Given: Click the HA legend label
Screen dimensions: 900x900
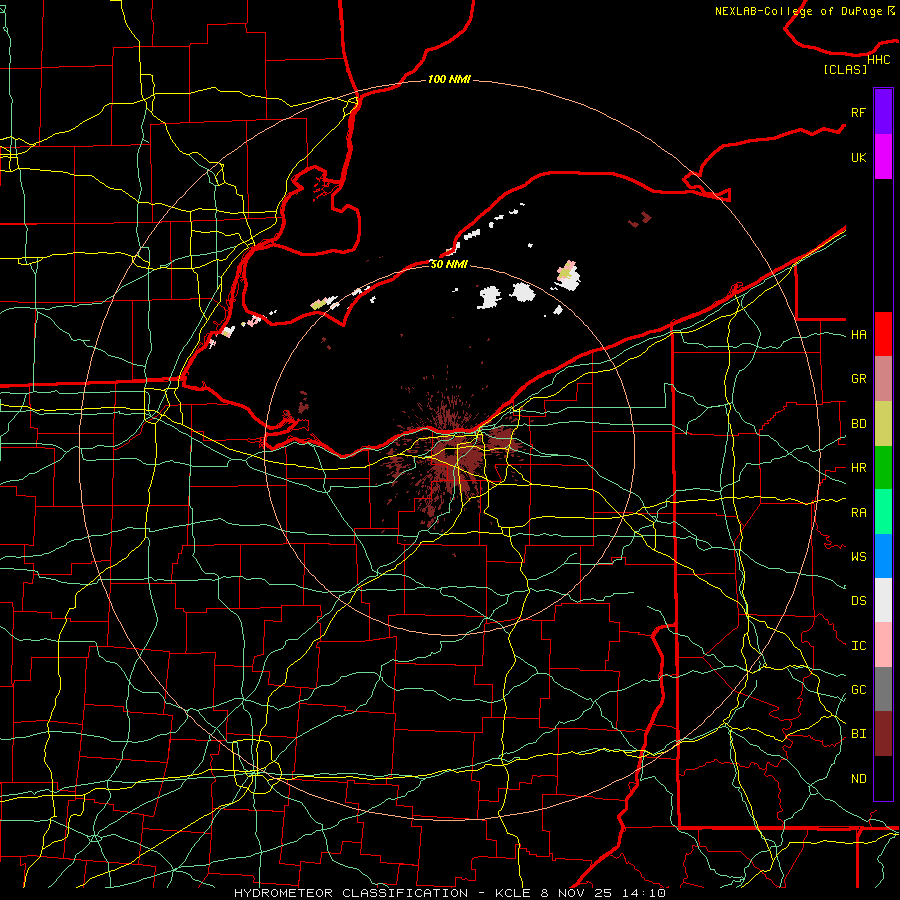Looking at the screenshot, I should pyautogui.click(x=858, y=334).
